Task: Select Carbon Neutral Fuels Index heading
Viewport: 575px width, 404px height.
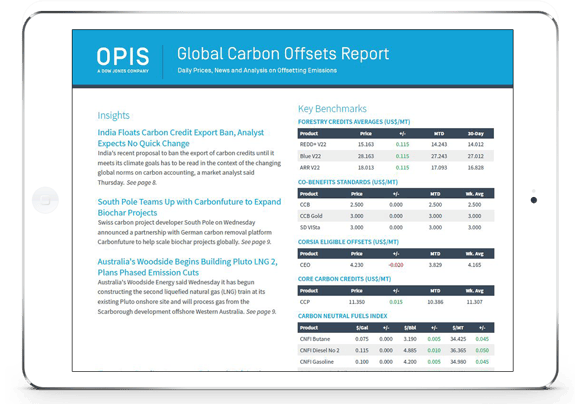Action: (343, 316)
